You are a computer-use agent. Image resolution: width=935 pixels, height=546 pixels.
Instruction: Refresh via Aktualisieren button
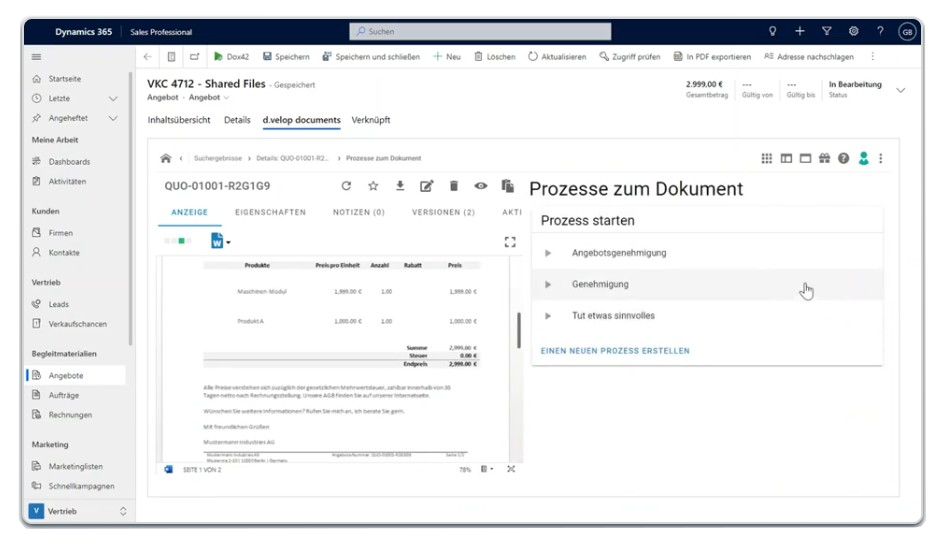557,57
